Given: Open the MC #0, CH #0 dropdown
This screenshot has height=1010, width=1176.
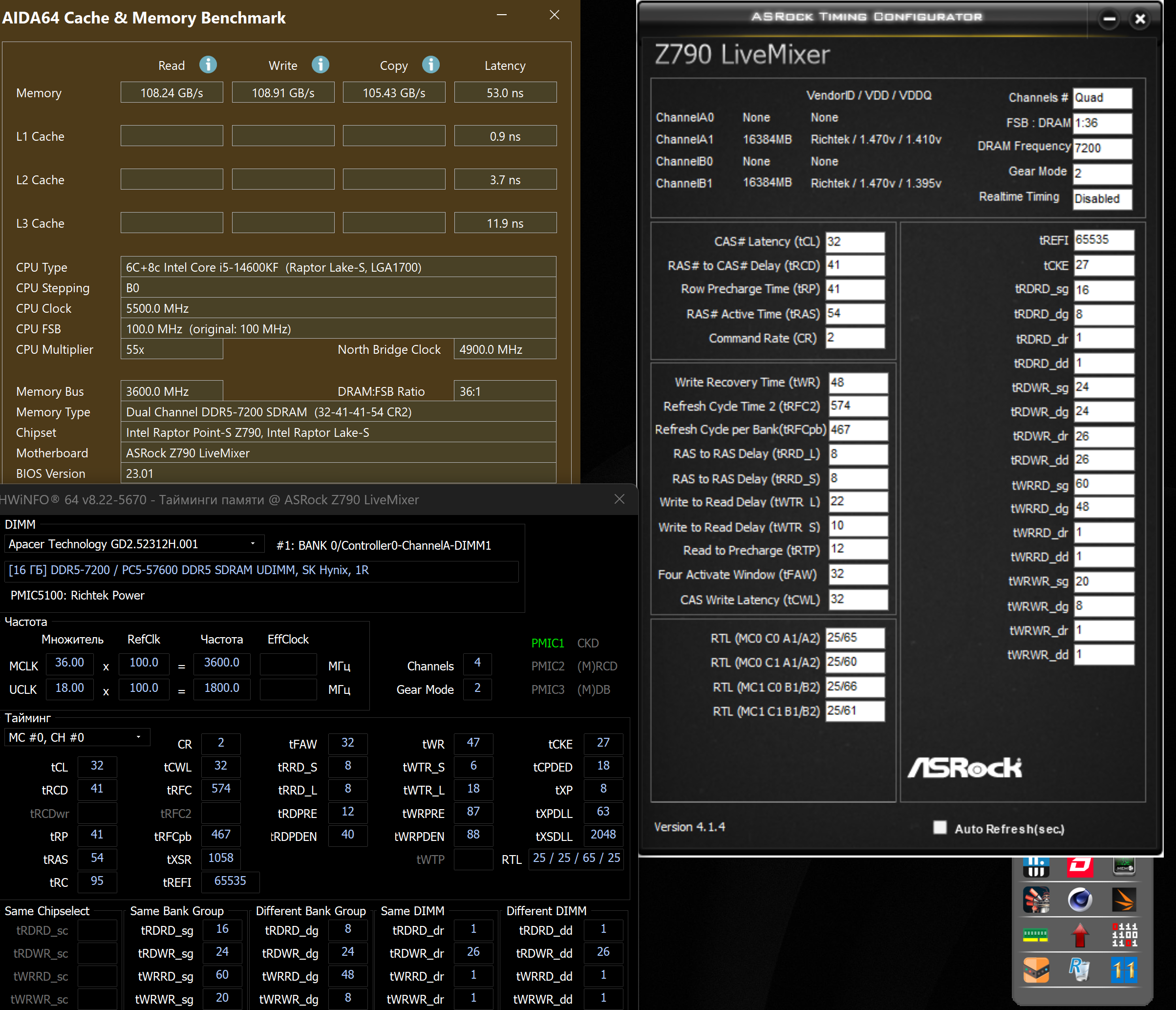Looking at the screenshot, I should click(138, 737).
